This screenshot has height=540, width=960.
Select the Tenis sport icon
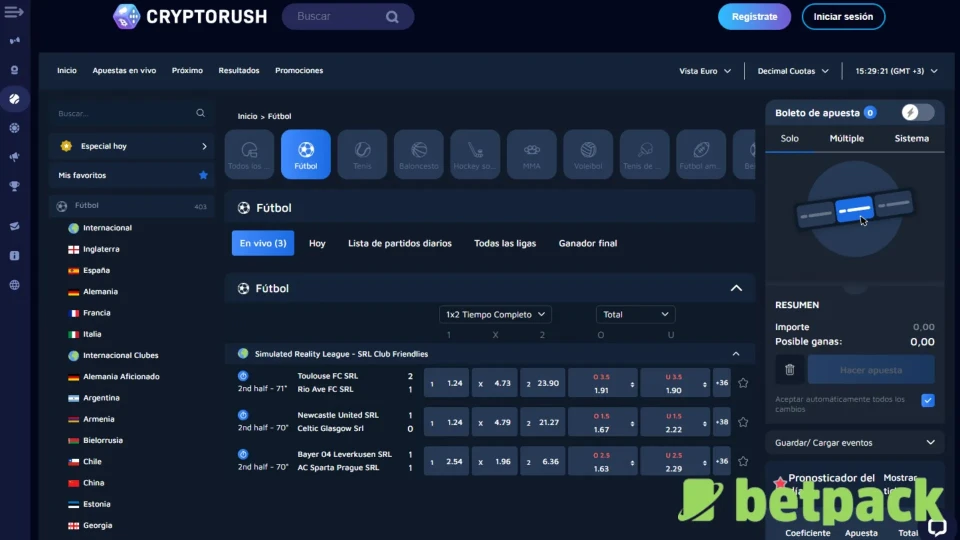coord(362,155)
